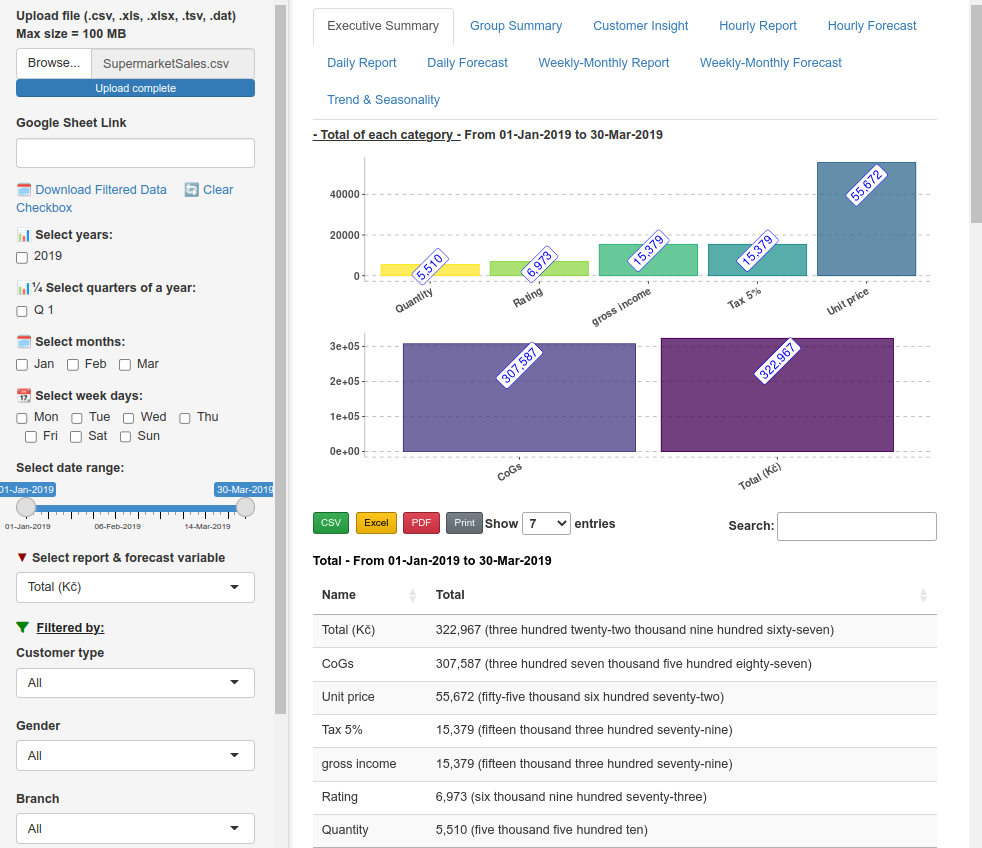Click the calendar icon beside Select months

(x=24, y=342)
